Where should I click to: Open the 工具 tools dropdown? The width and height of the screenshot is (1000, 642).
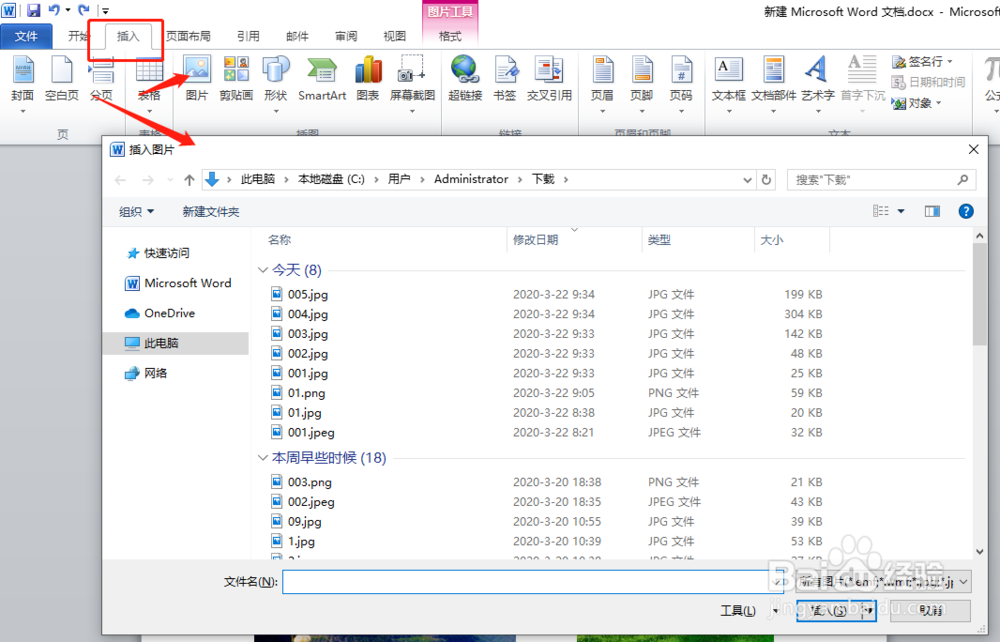[749, 611]
